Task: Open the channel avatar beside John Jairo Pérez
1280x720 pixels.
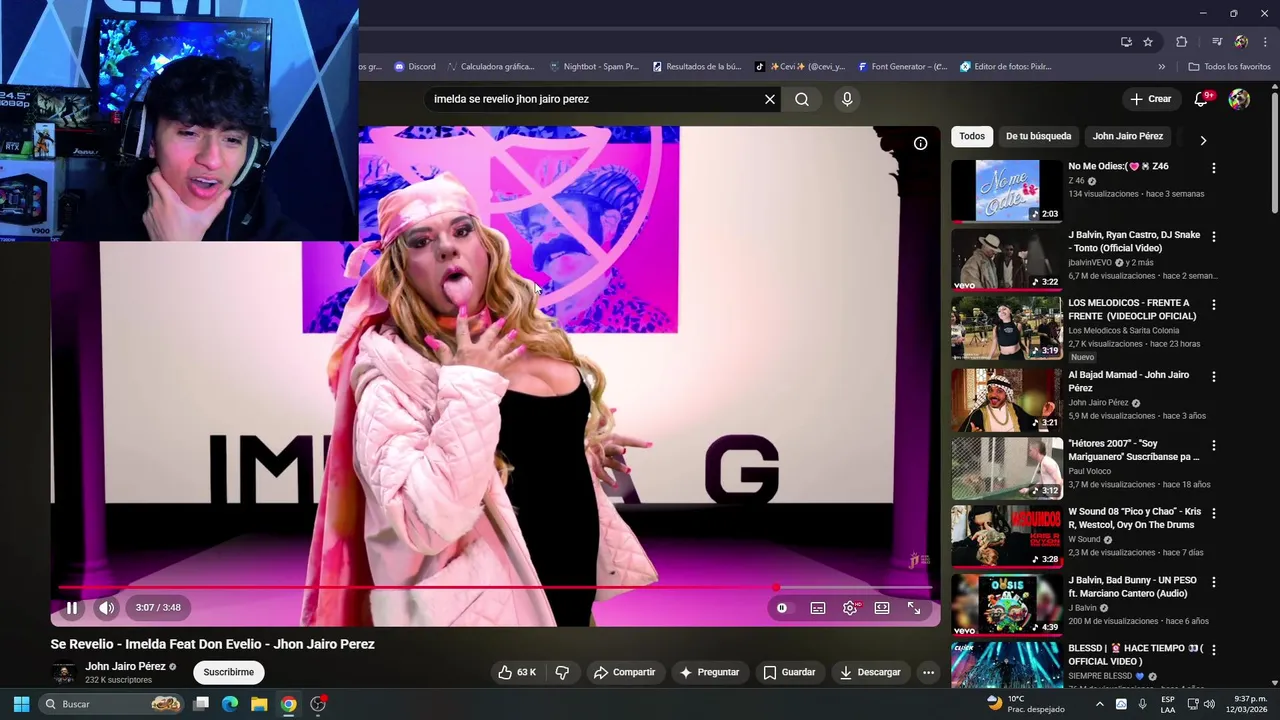Action: [x=64, y=672]
